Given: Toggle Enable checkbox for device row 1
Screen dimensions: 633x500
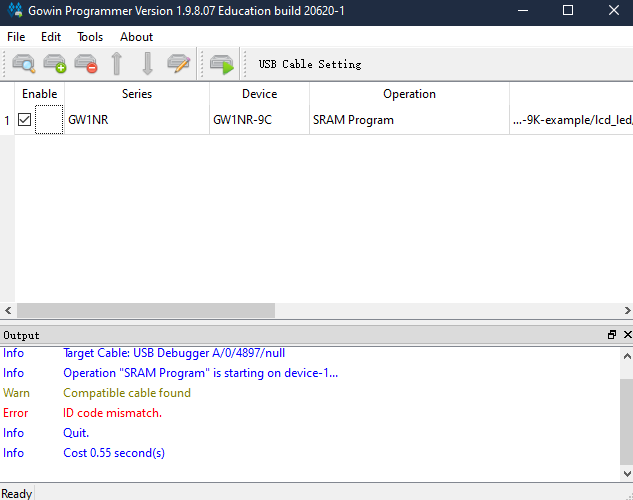Looking at the screenshot, I should pyautogui.click(x=25, y=119).
